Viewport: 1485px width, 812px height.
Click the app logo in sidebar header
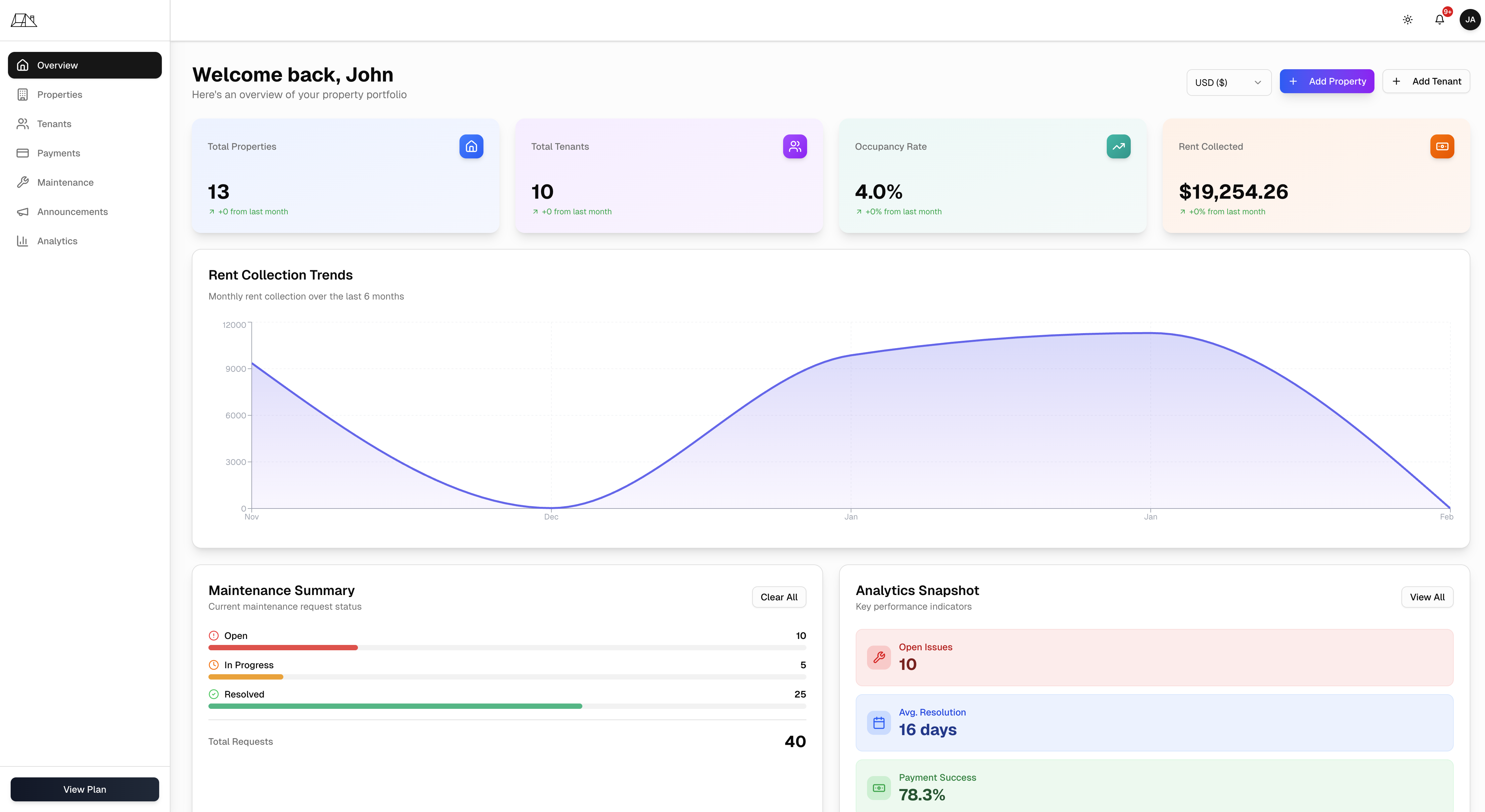(x=24, y=20)
